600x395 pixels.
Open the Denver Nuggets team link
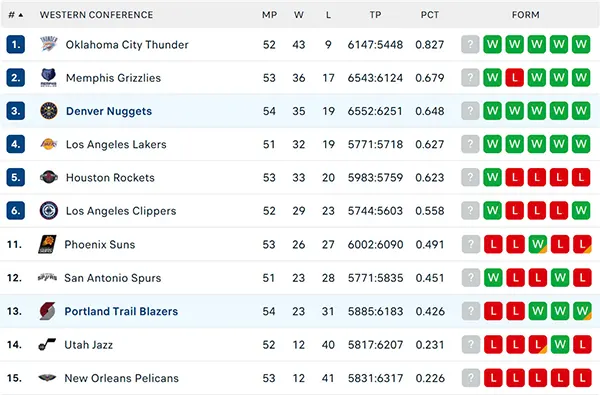109,111
